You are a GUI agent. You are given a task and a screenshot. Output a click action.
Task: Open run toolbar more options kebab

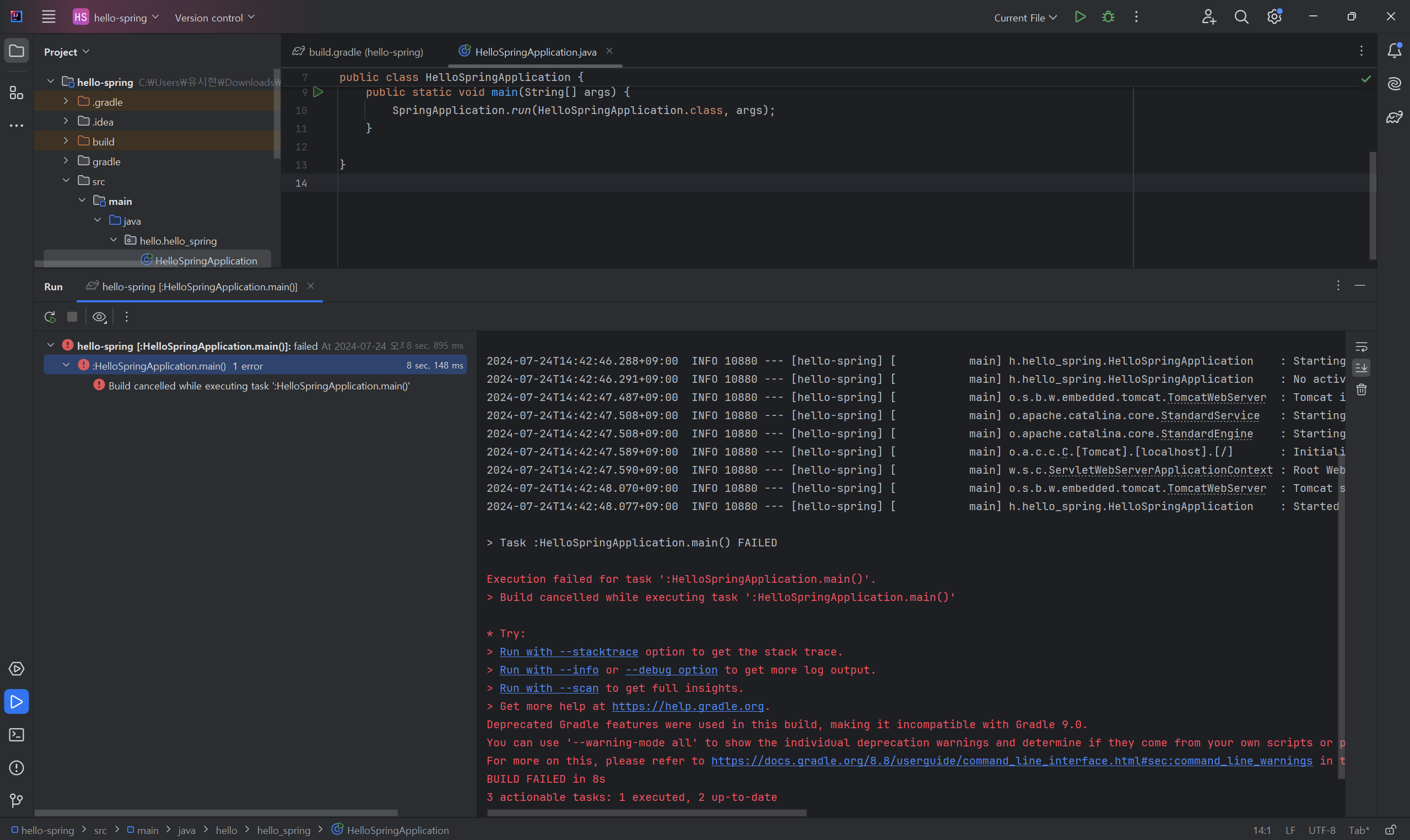point(126,316)
